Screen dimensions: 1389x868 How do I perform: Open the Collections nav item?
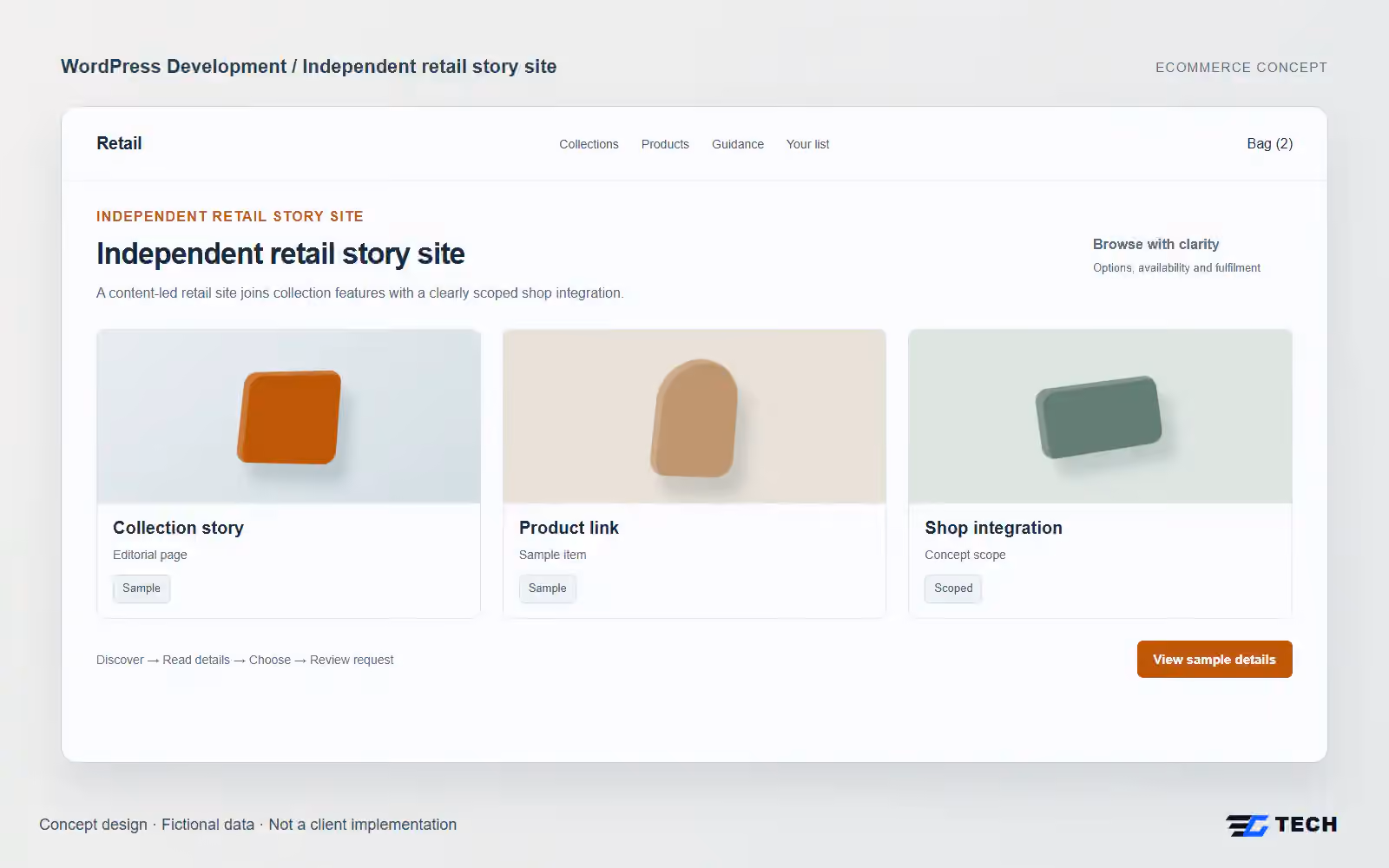tap(589, 144)
